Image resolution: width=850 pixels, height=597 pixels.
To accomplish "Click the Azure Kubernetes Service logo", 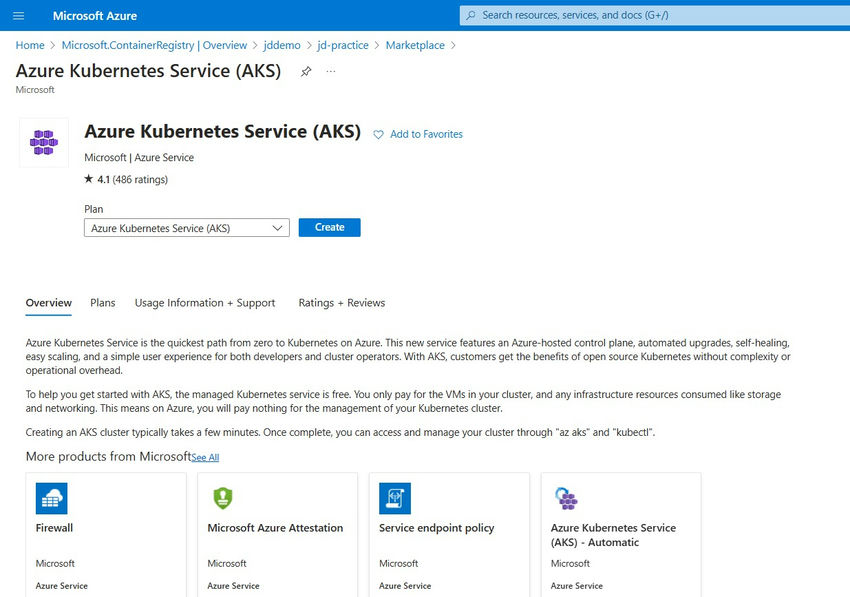I will pos(43,141).
